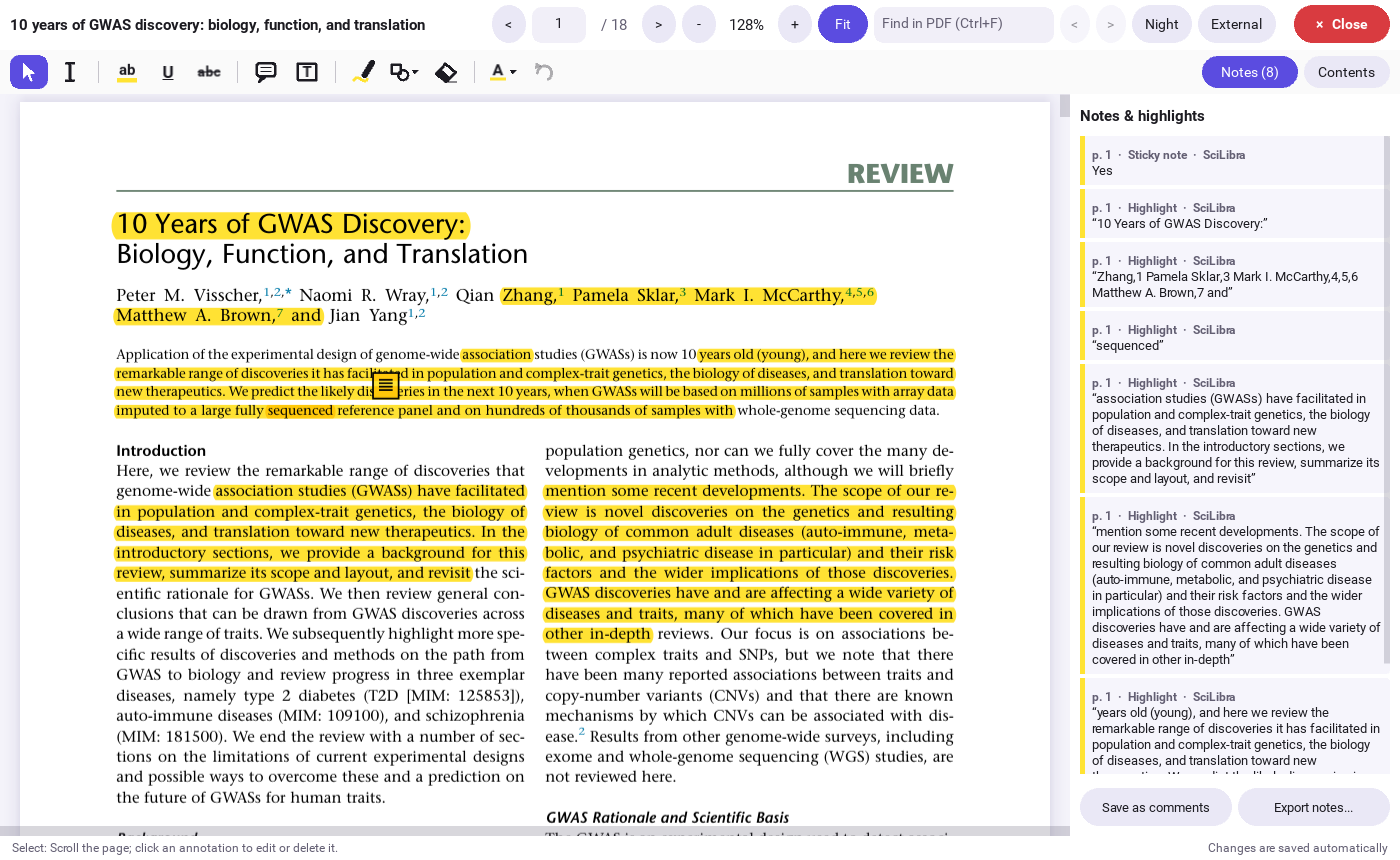The width and height of the screenshot is (1400, 860).
Task: Select the "mention some recent developments" highlight note
Action: pos(1232,587)
